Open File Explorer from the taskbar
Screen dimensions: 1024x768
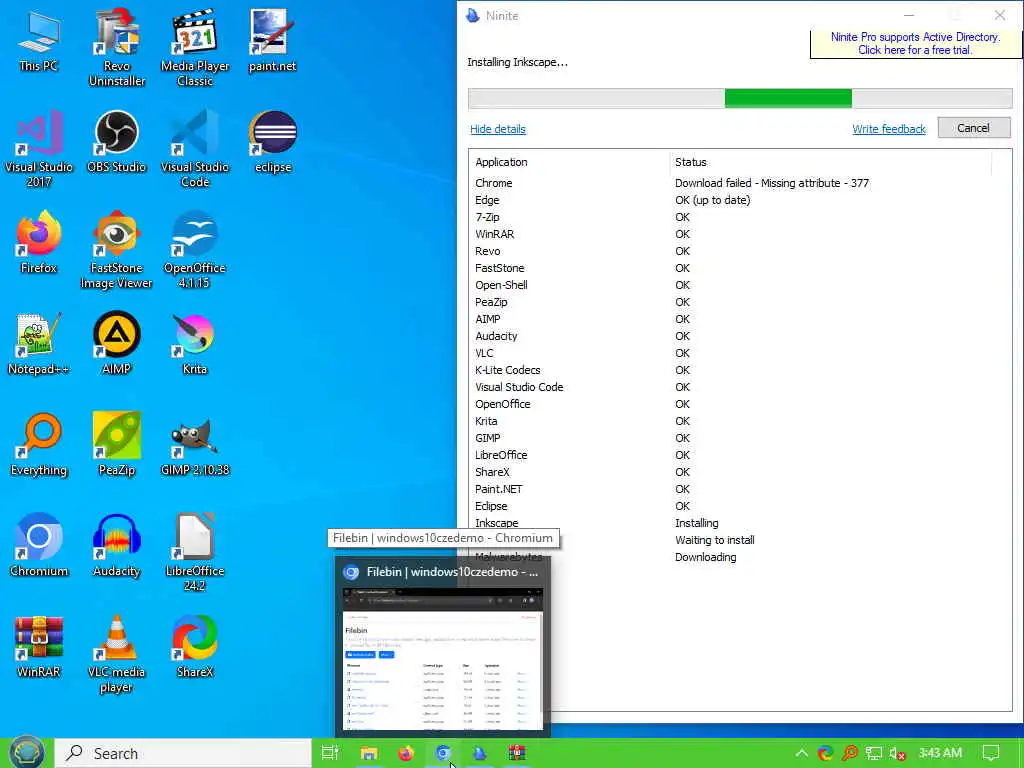369,753
